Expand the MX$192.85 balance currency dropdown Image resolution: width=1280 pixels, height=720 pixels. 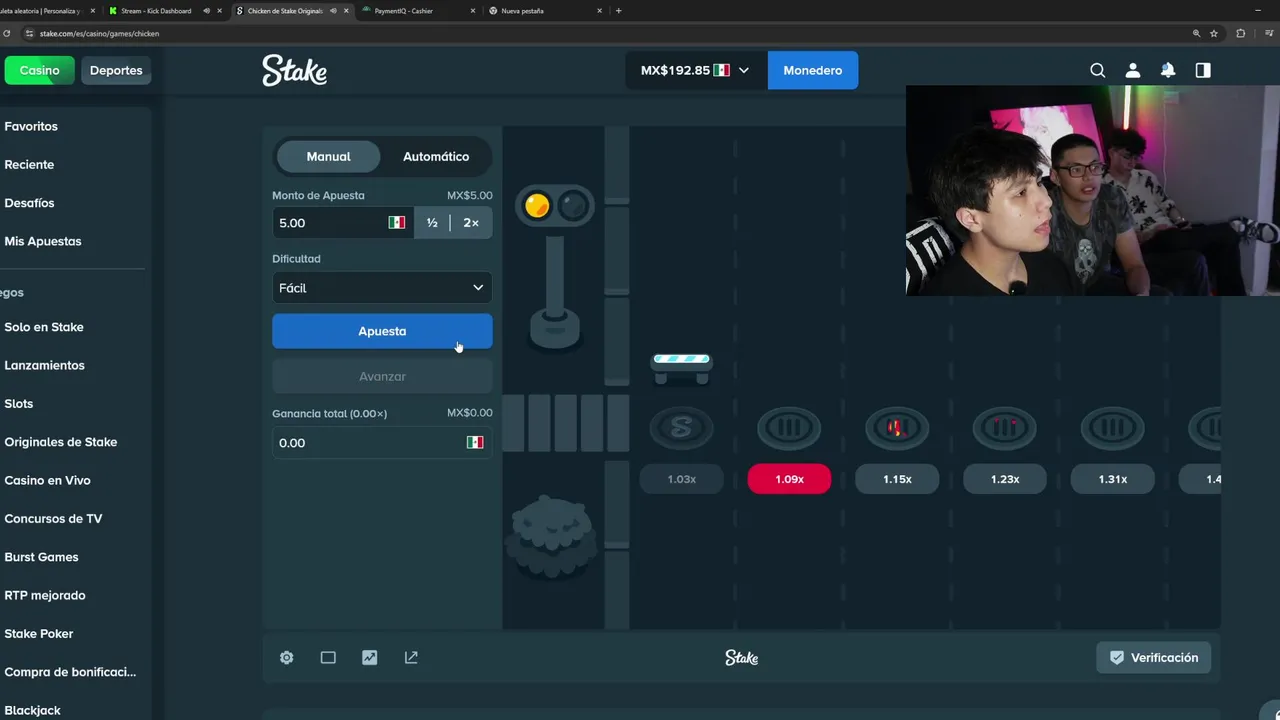[696, 70]
